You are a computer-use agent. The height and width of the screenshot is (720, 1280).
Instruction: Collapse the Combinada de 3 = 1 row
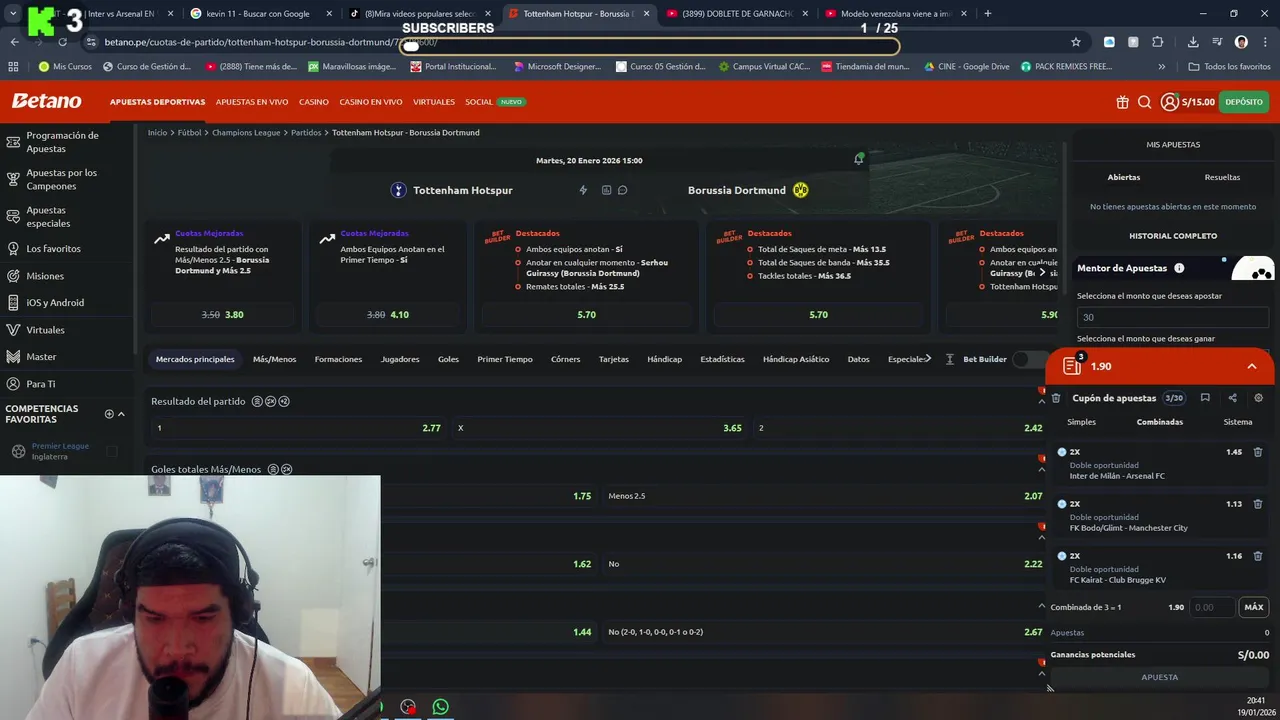[x=1042, y=607]
